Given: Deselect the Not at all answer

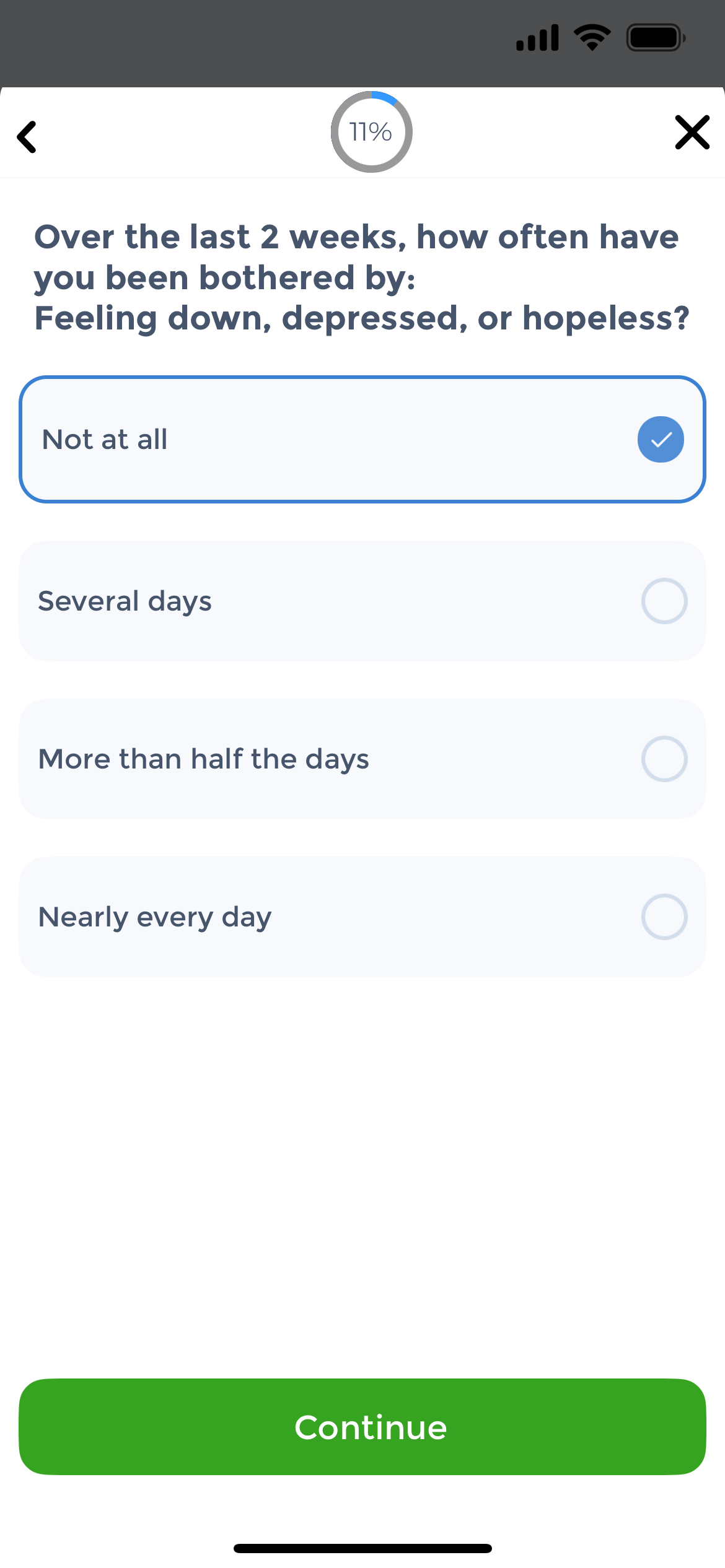Looking at the screenshot, I should [362, 439].
